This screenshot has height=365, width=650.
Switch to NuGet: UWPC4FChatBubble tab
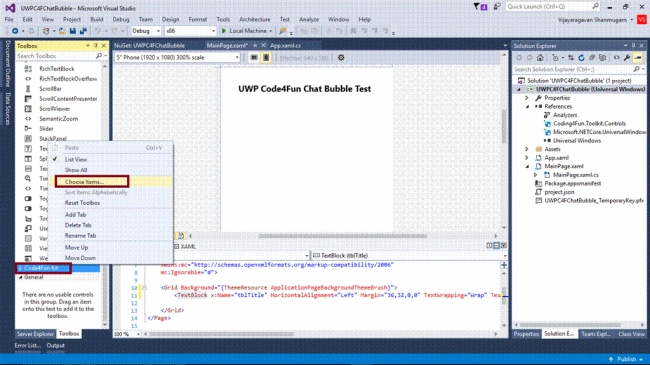pos(150,46)
